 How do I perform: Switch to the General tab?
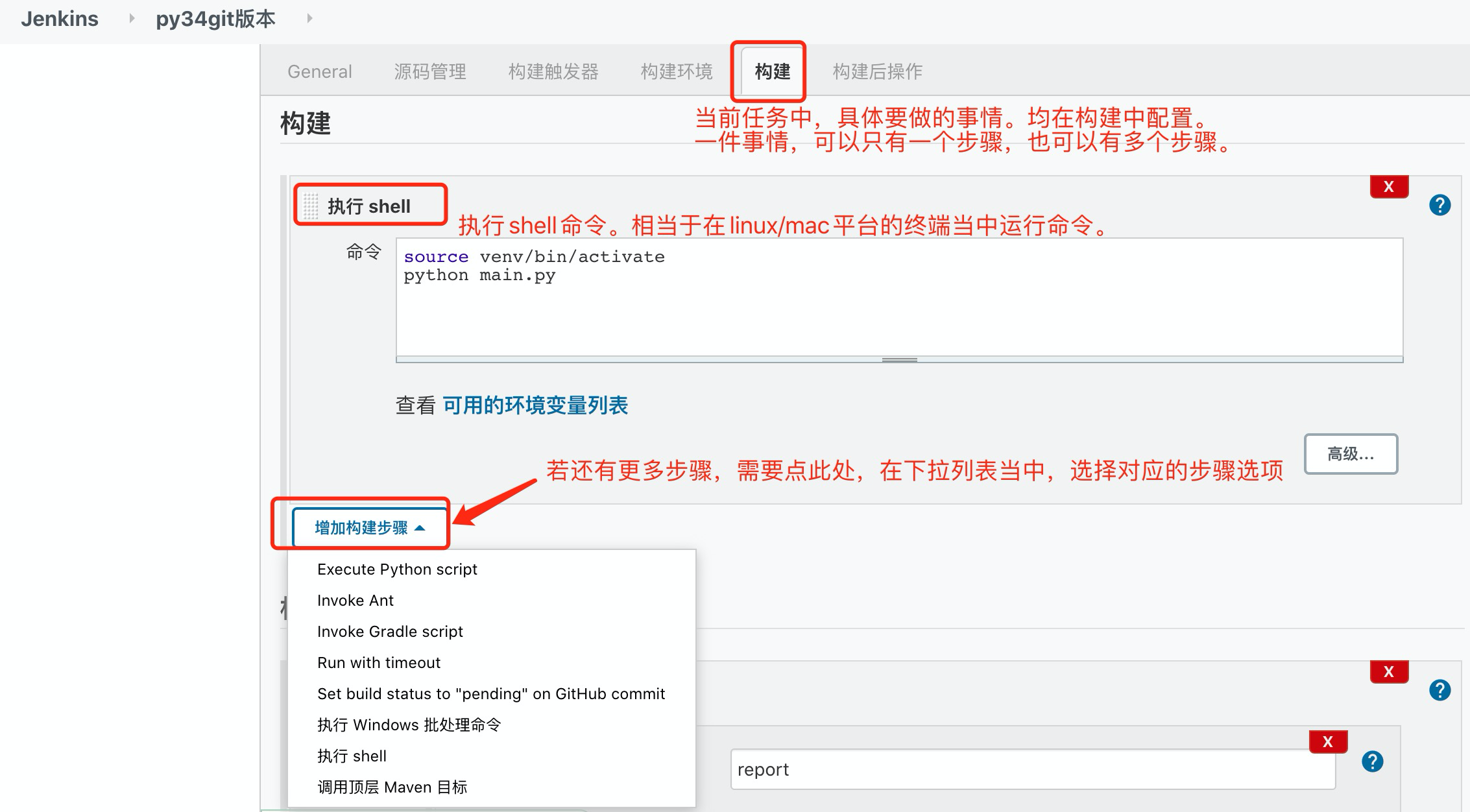point(319,71)
